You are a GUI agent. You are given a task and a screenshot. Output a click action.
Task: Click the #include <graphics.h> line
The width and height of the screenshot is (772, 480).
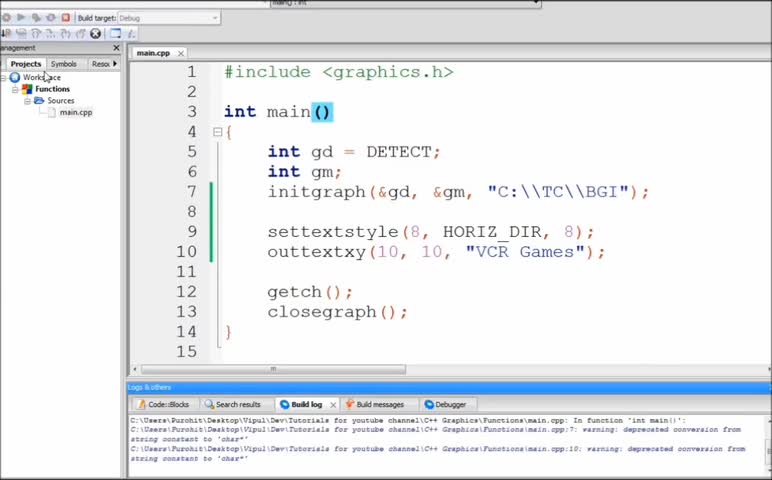(x=339, y=72)
